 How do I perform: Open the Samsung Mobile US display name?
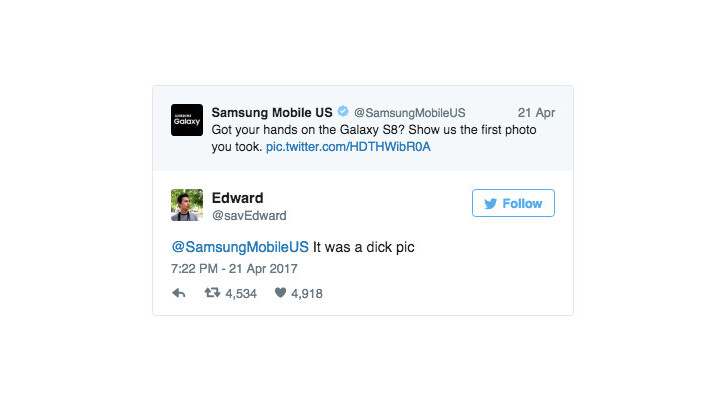(x=272, y=112)
